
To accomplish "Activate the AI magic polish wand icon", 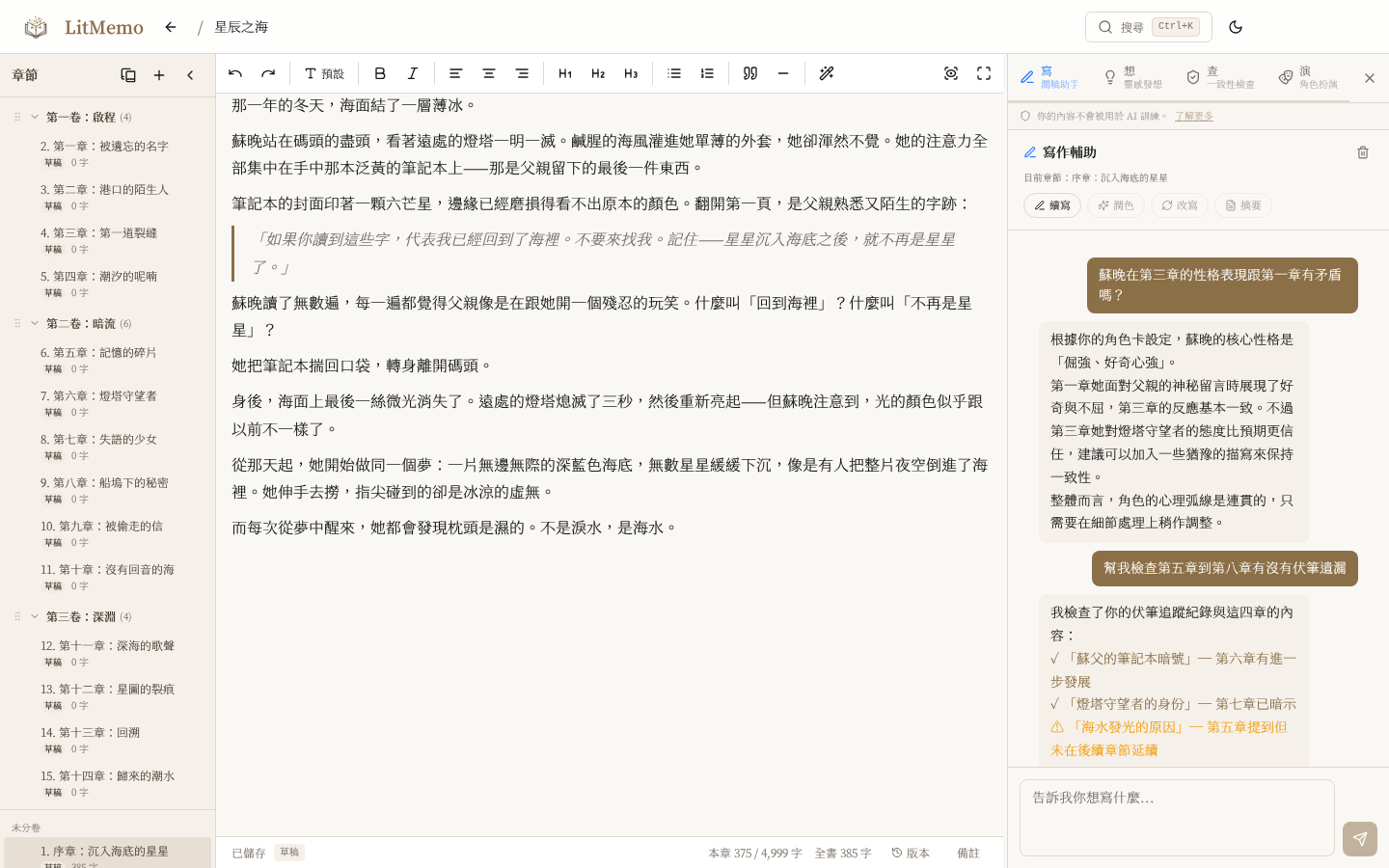I will point(827,73).
